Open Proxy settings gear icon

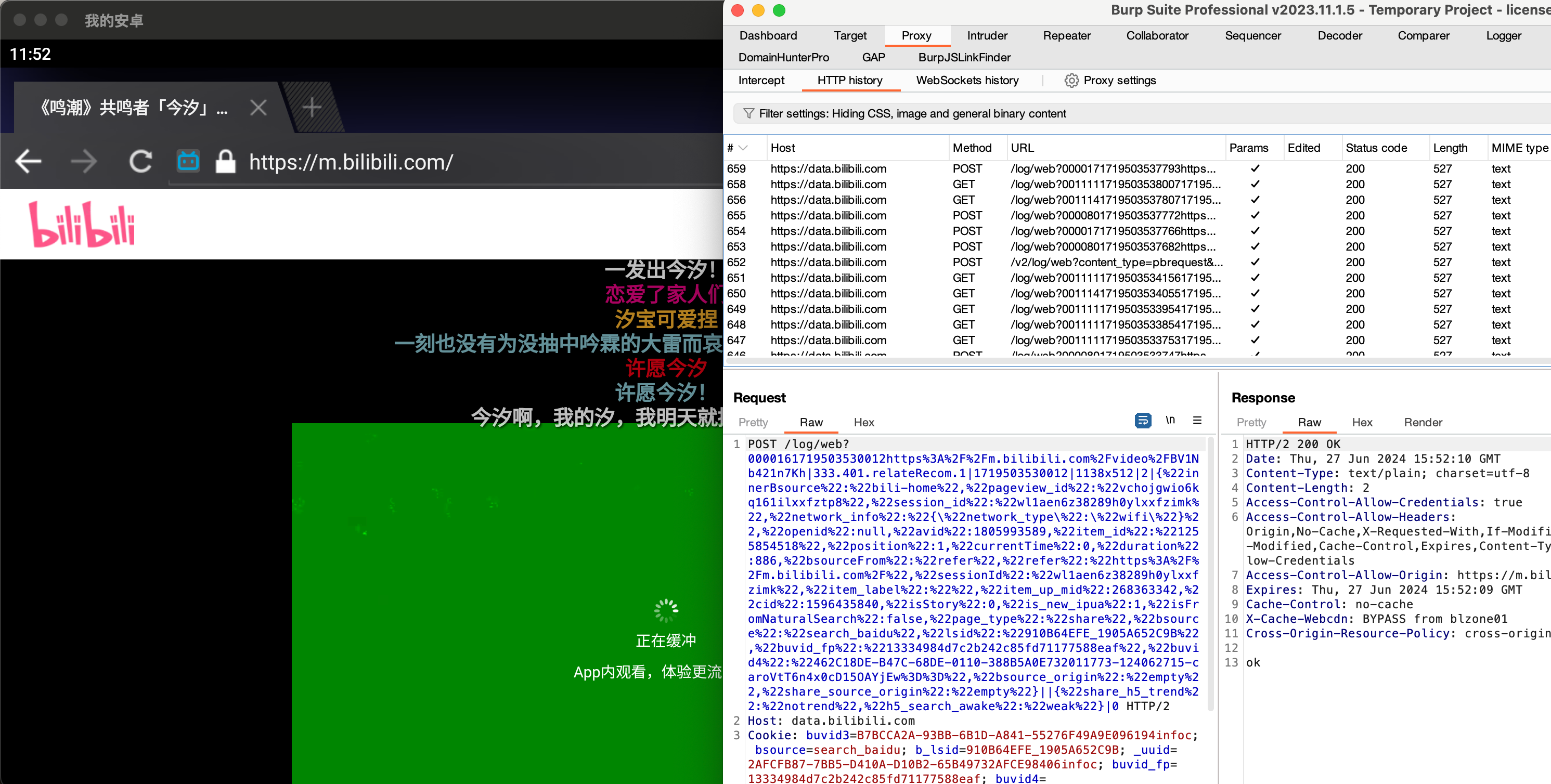coord(1071,81)
